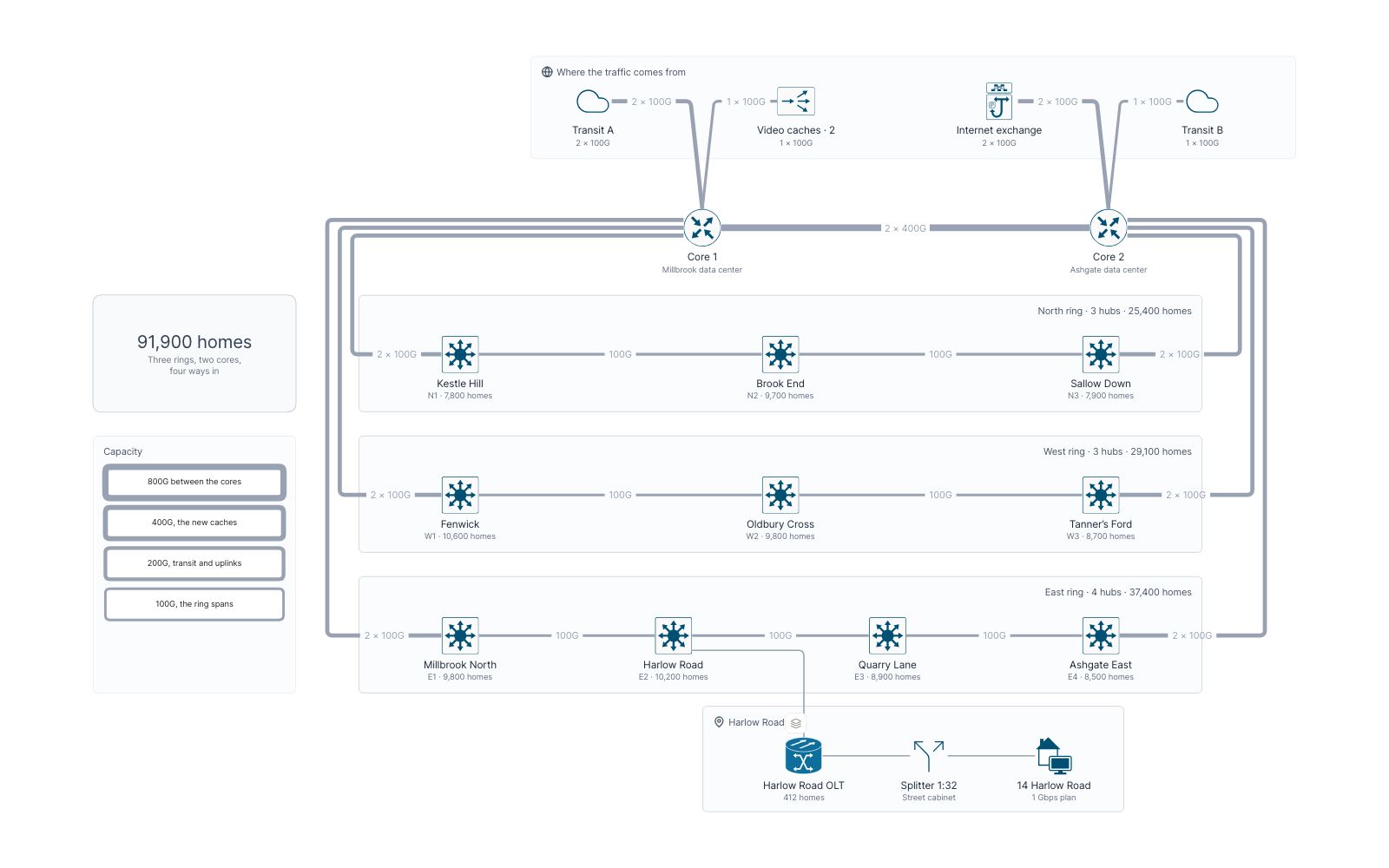Click the Core 1 router icon
Viewport: 1389px width, 868px height.
click(702, 228)
